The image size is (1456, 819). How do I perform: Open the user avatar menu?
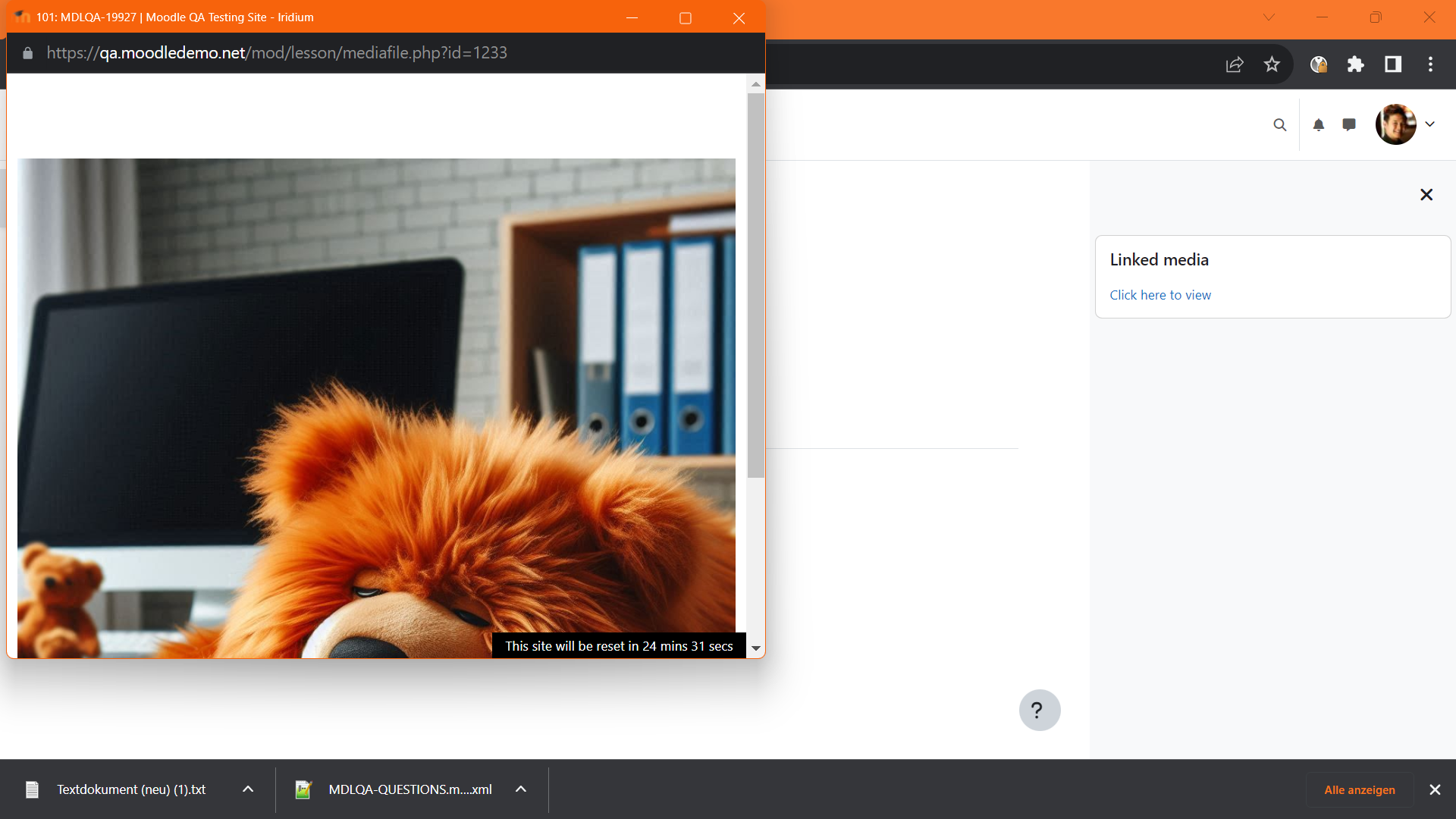pyautogui.click(x=1396, y=124)
